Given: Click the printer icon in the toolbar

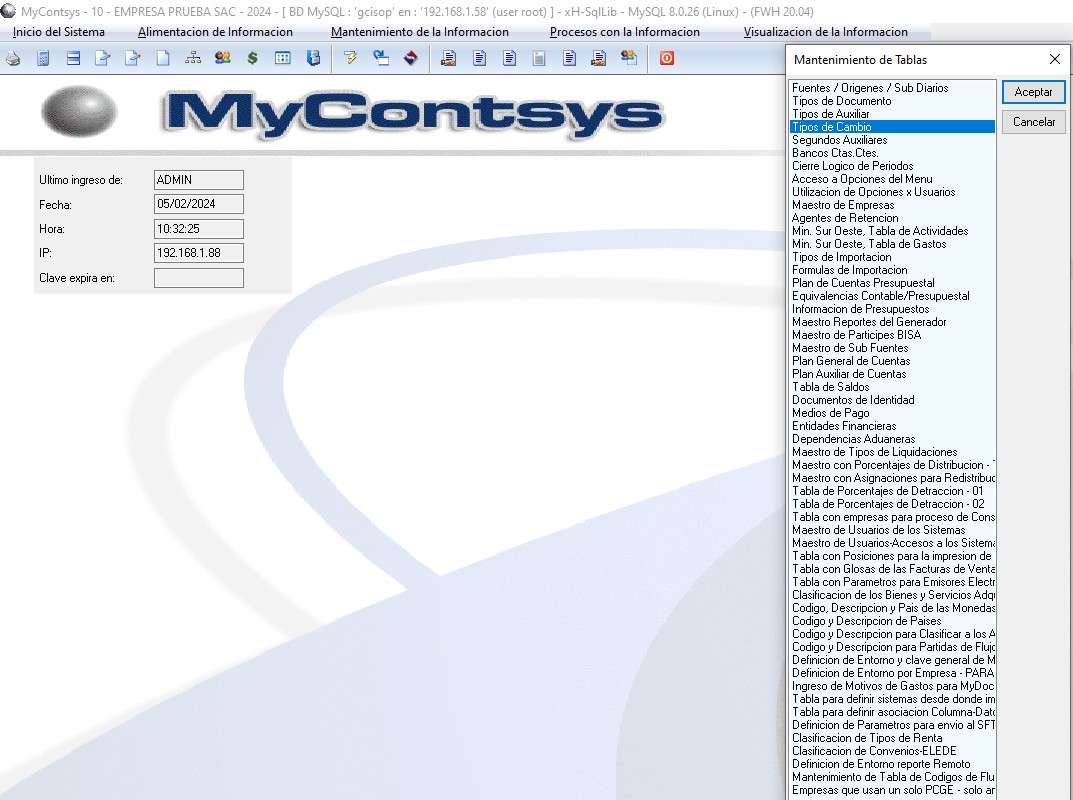Looking at the screenshot, I should 13,58.
